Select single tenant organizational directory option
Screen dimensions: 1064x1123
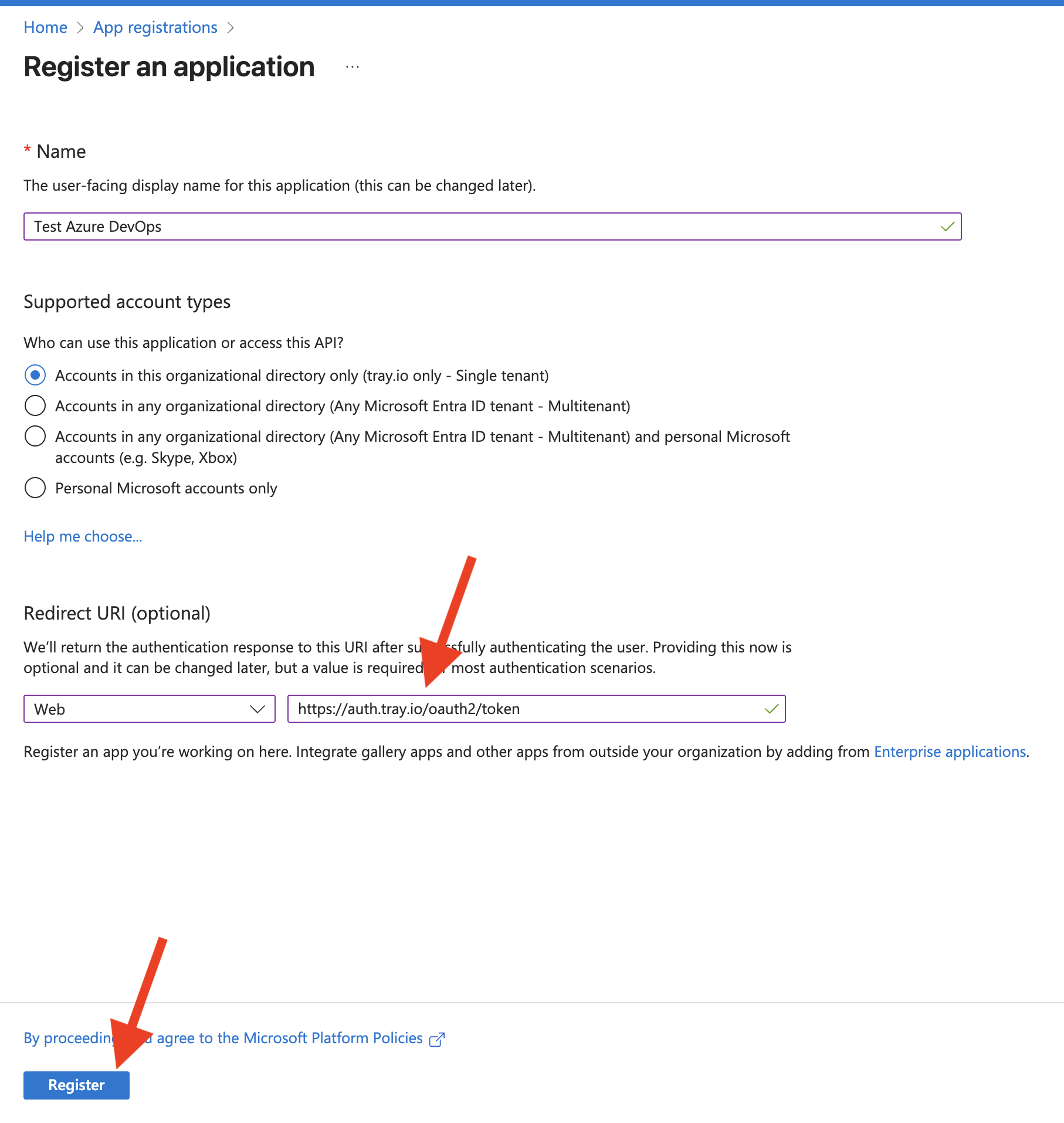pyautogui.click(x=35, y=375)
